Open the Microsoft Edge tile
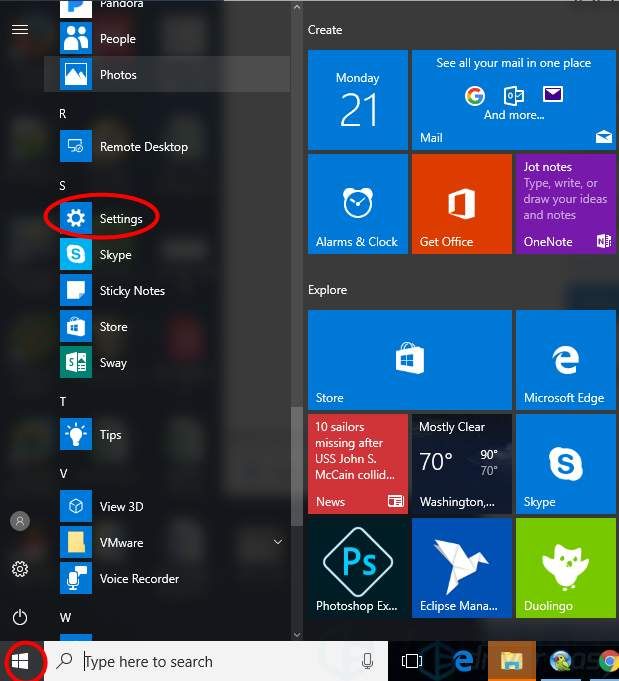 point(566,361)
